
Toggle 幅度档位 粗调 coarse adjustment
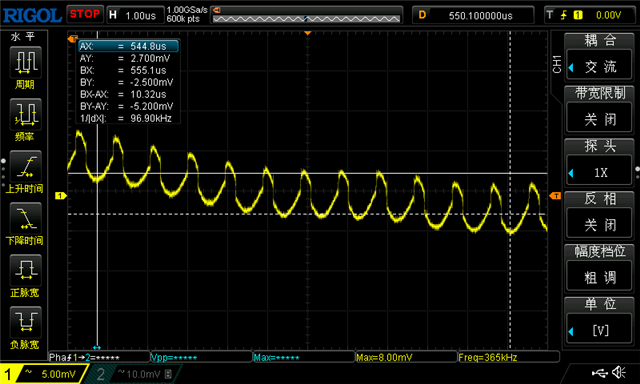coord(599,277)
